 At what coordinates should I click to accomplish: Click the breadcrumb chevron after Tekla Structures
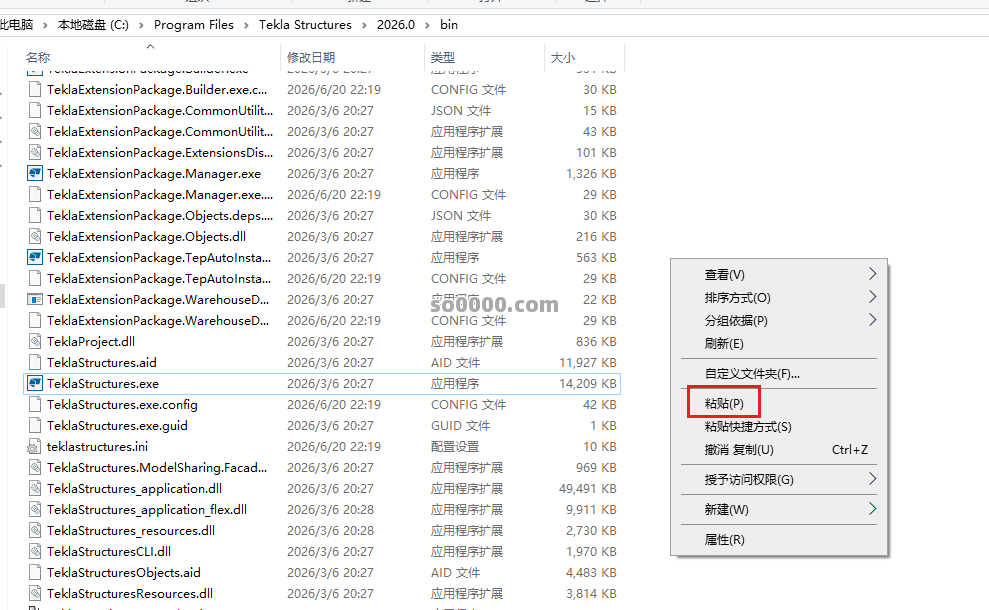point(365,25)
